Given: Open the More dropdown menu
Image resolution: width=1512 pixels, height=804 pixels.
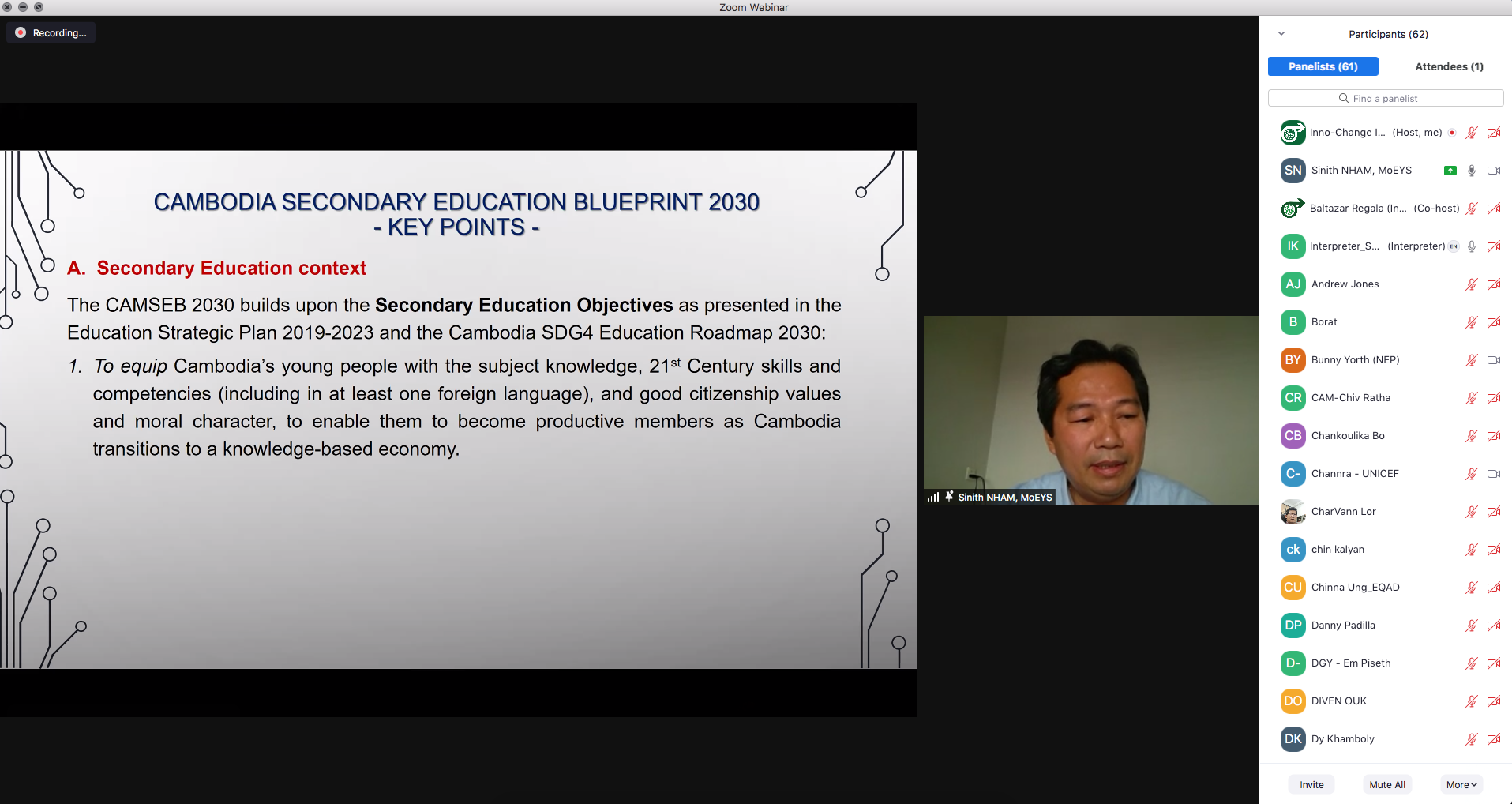Looking at the screenshot, I should [x=1461, y=784].
